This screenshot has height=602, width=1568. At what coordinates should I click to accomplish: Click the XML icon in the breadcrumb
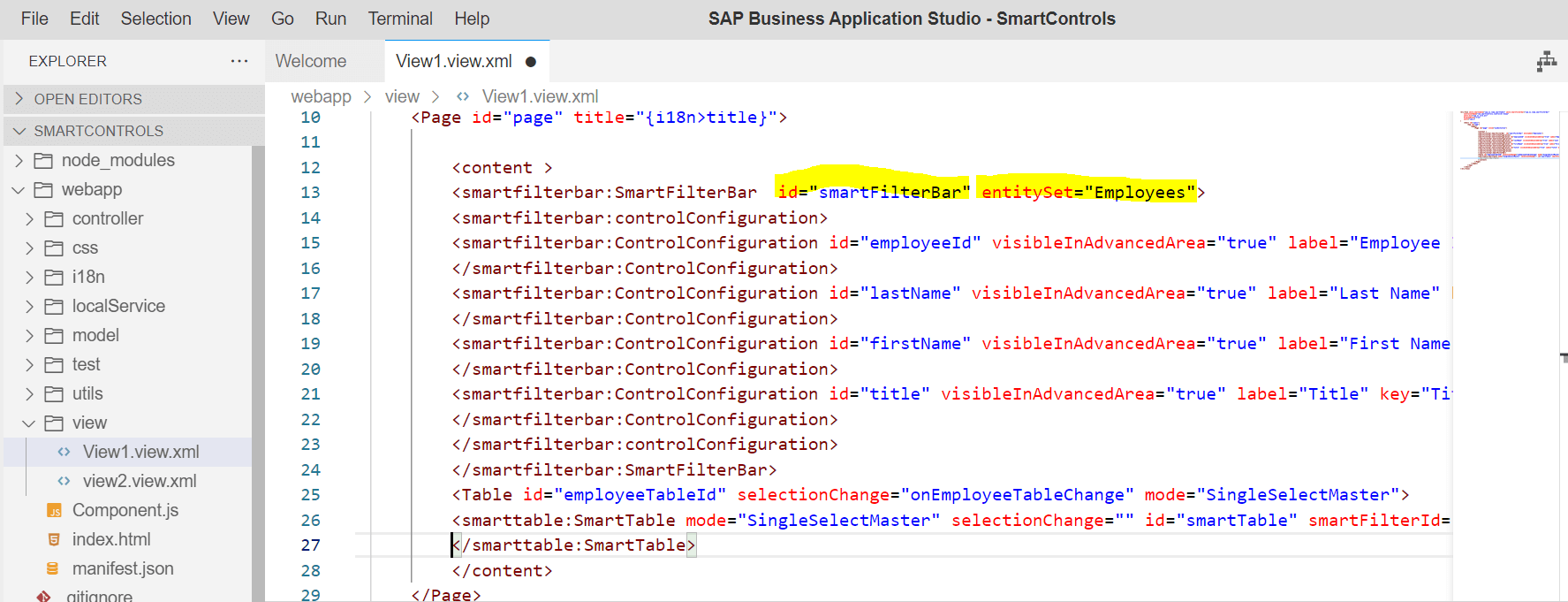point(462,97)
